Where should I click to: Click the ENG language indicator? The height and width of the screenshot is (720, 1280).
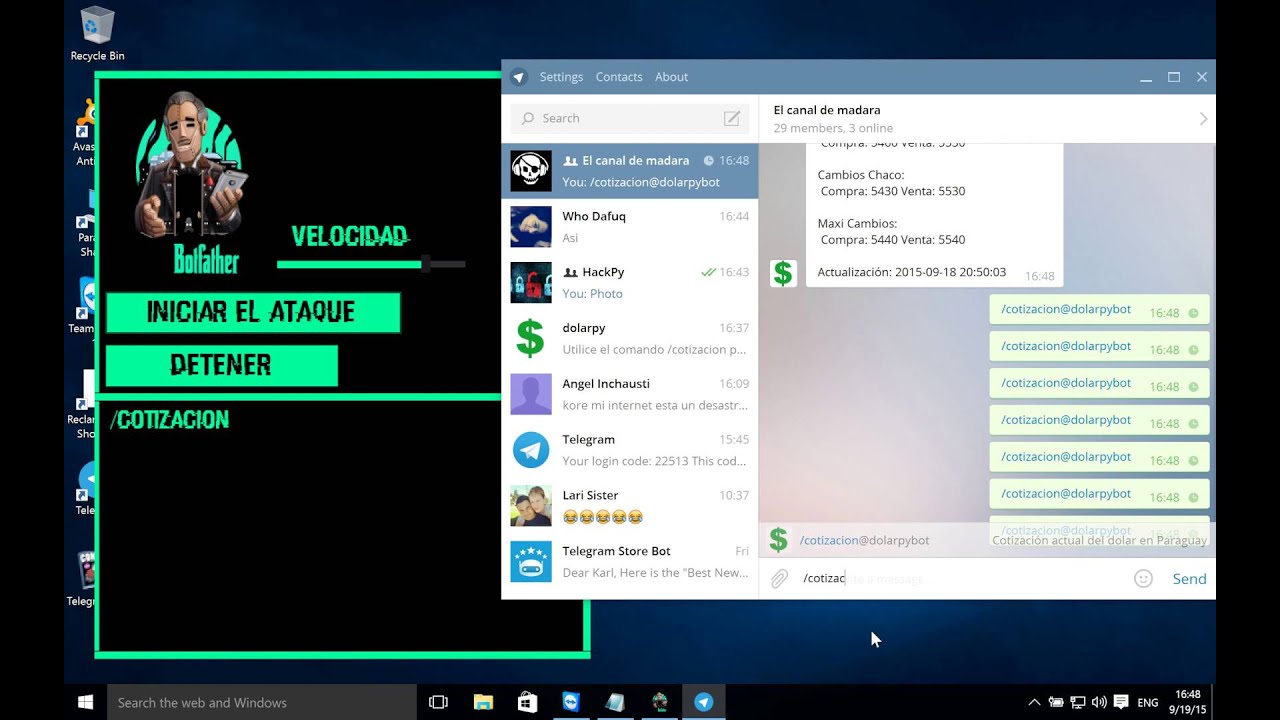(x=1149, y=702)
